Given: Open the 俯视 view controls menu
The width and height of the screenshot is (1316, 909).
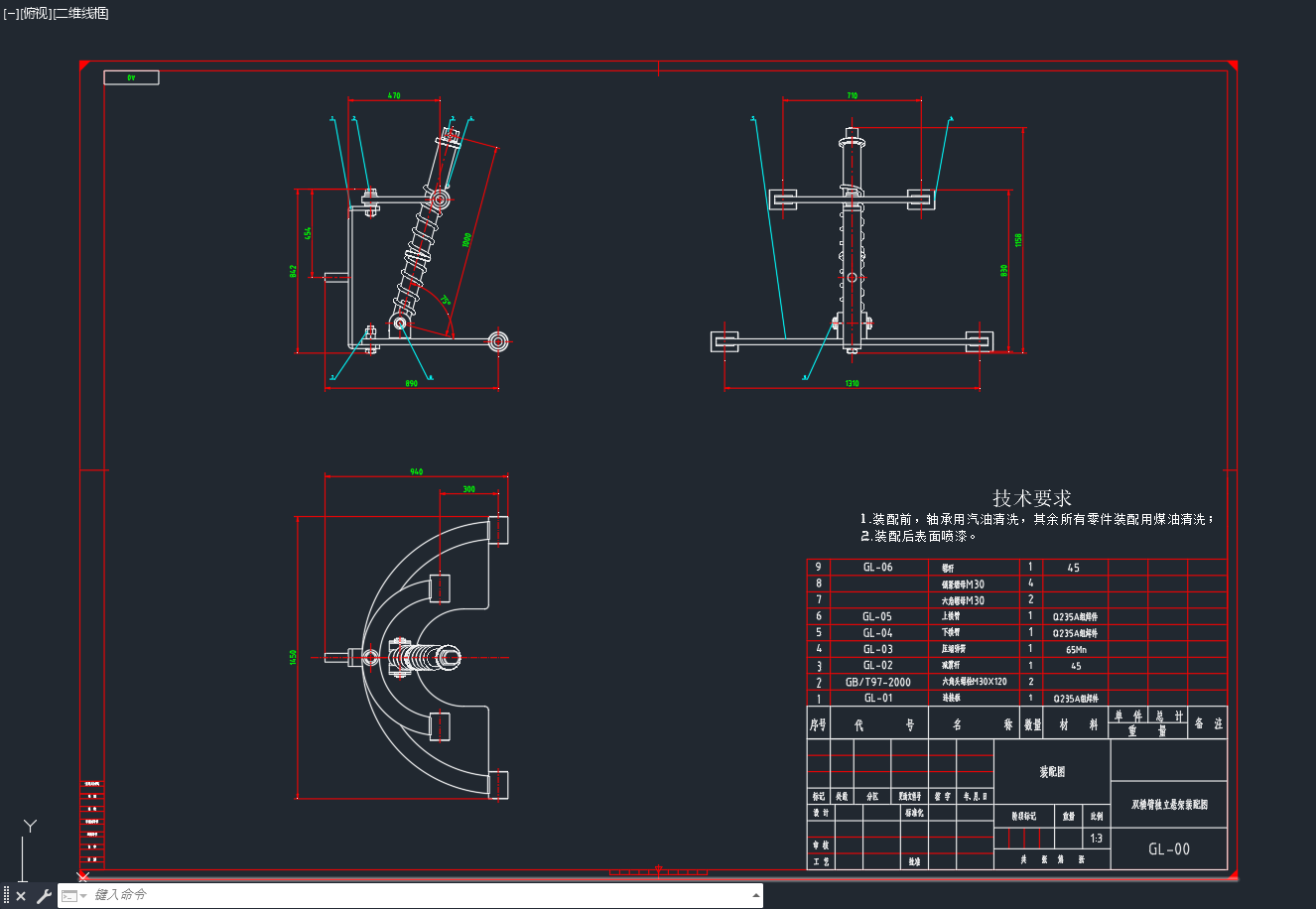Looking at the screenshot, I should click(36, 14).
